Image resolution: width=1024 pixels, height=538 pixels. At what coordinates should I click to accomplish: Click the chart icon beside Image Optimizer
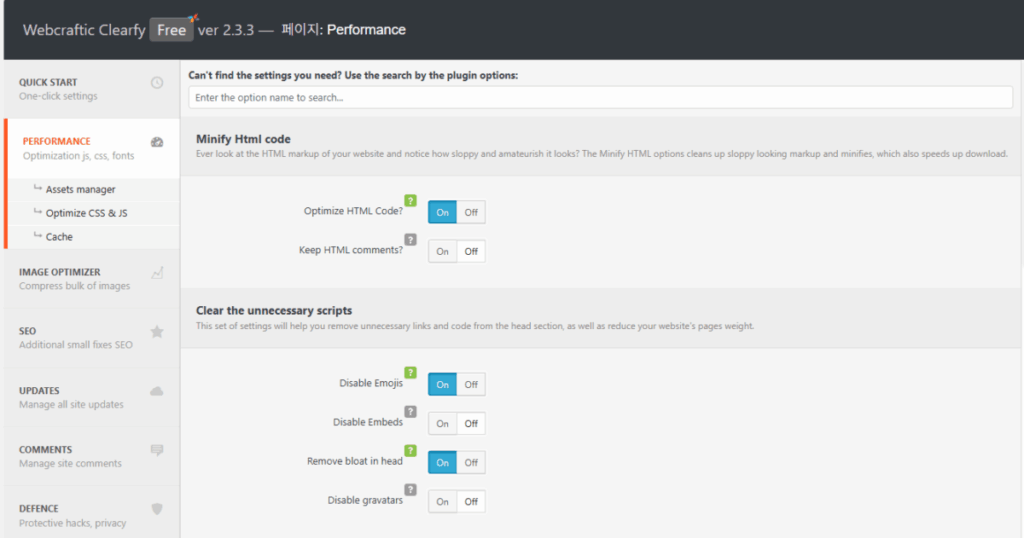(x=157, y=272)
